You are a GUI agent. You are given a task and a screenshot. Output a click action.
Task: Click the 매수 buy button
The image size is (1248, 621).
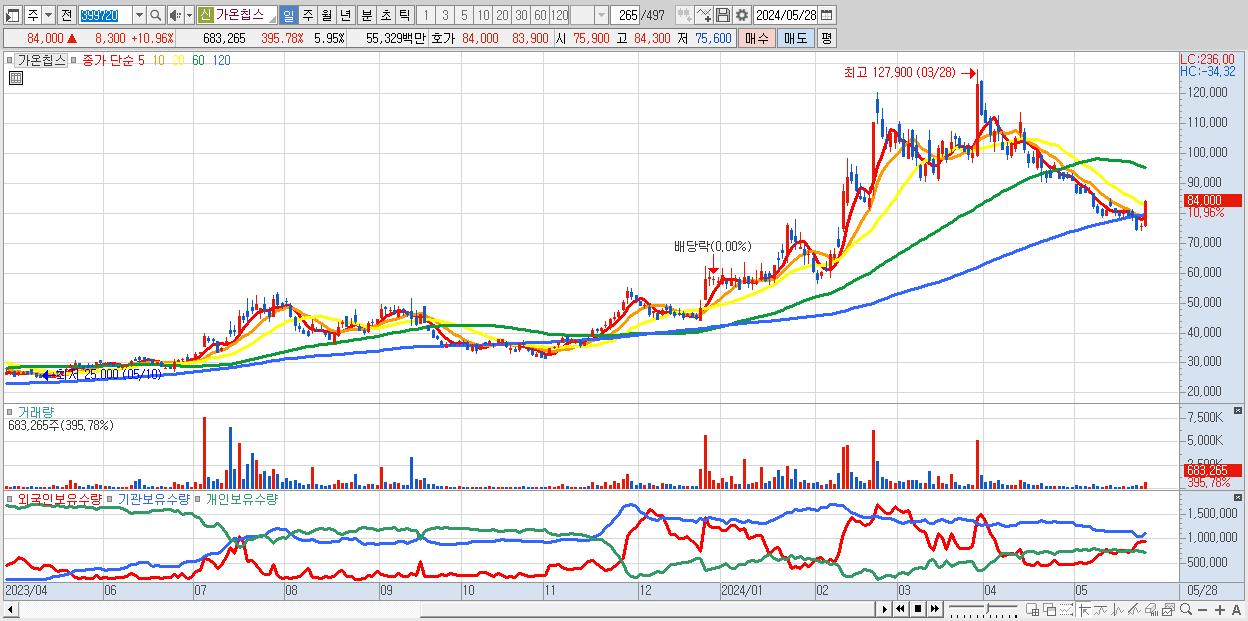coord(757,38)
